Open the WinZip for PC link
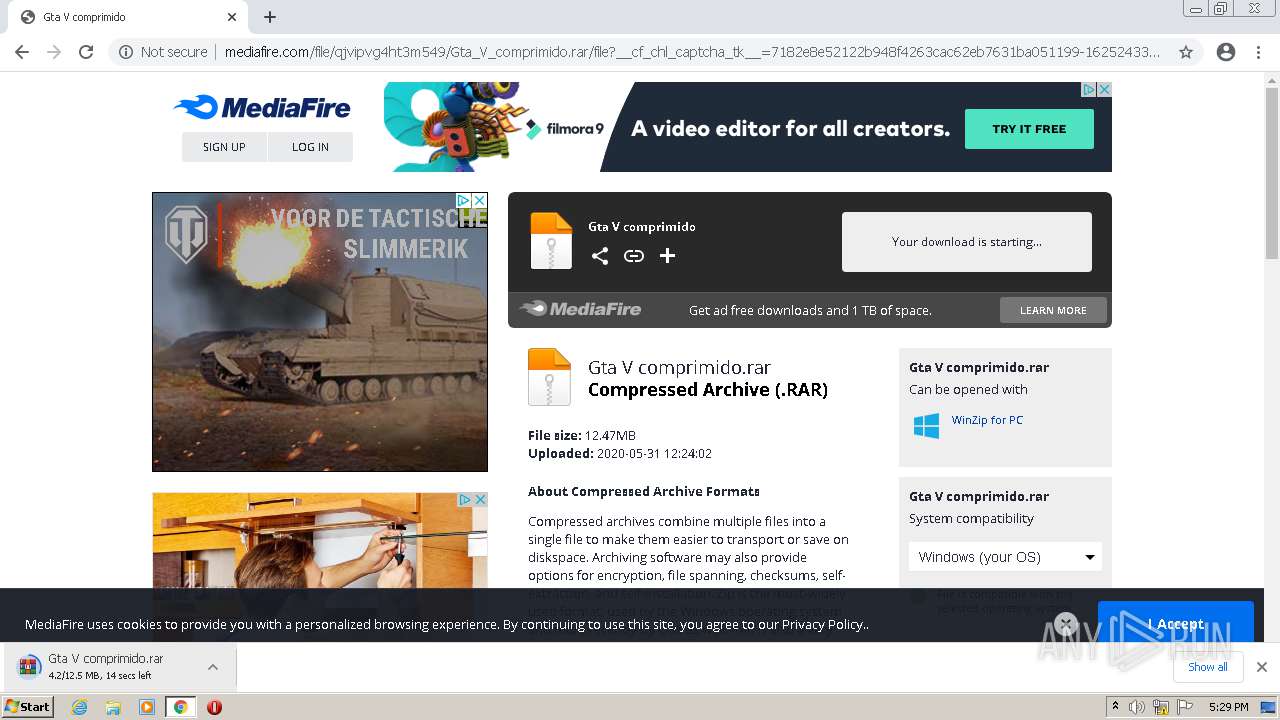The image size is (1280, 720). click(987, 420)
